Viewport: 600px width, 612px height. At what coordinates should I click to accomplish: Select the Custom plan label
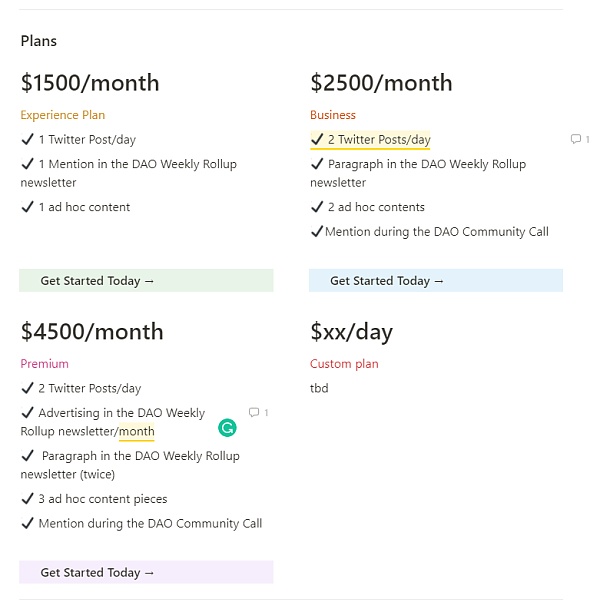(344, 364)
